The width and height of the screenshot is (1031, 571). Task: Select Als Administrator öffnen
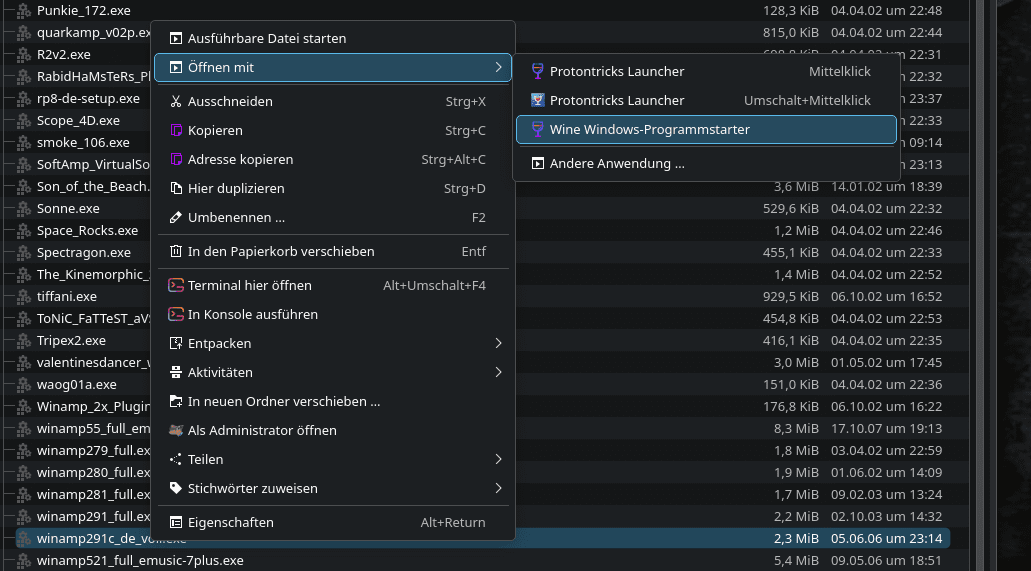(x=333, y=430)
